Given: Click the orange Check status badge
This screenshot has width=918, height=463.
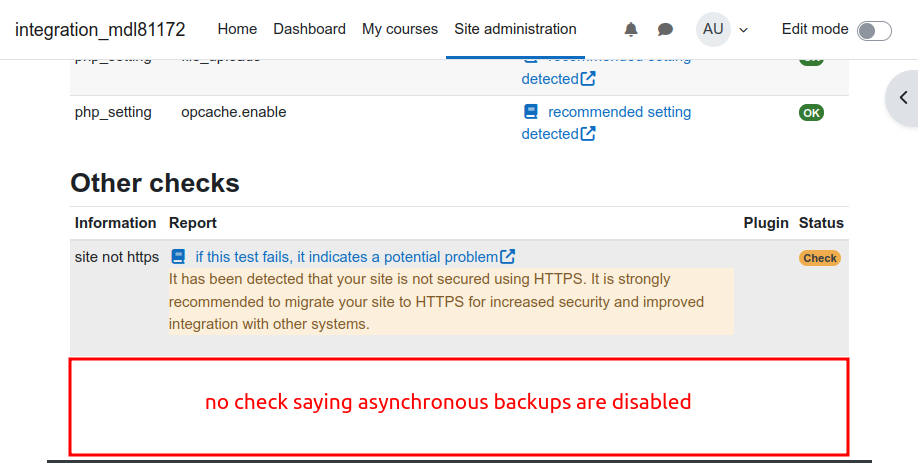Looking at the screenshot, I should pyautogui.click(x=820, y=258).
